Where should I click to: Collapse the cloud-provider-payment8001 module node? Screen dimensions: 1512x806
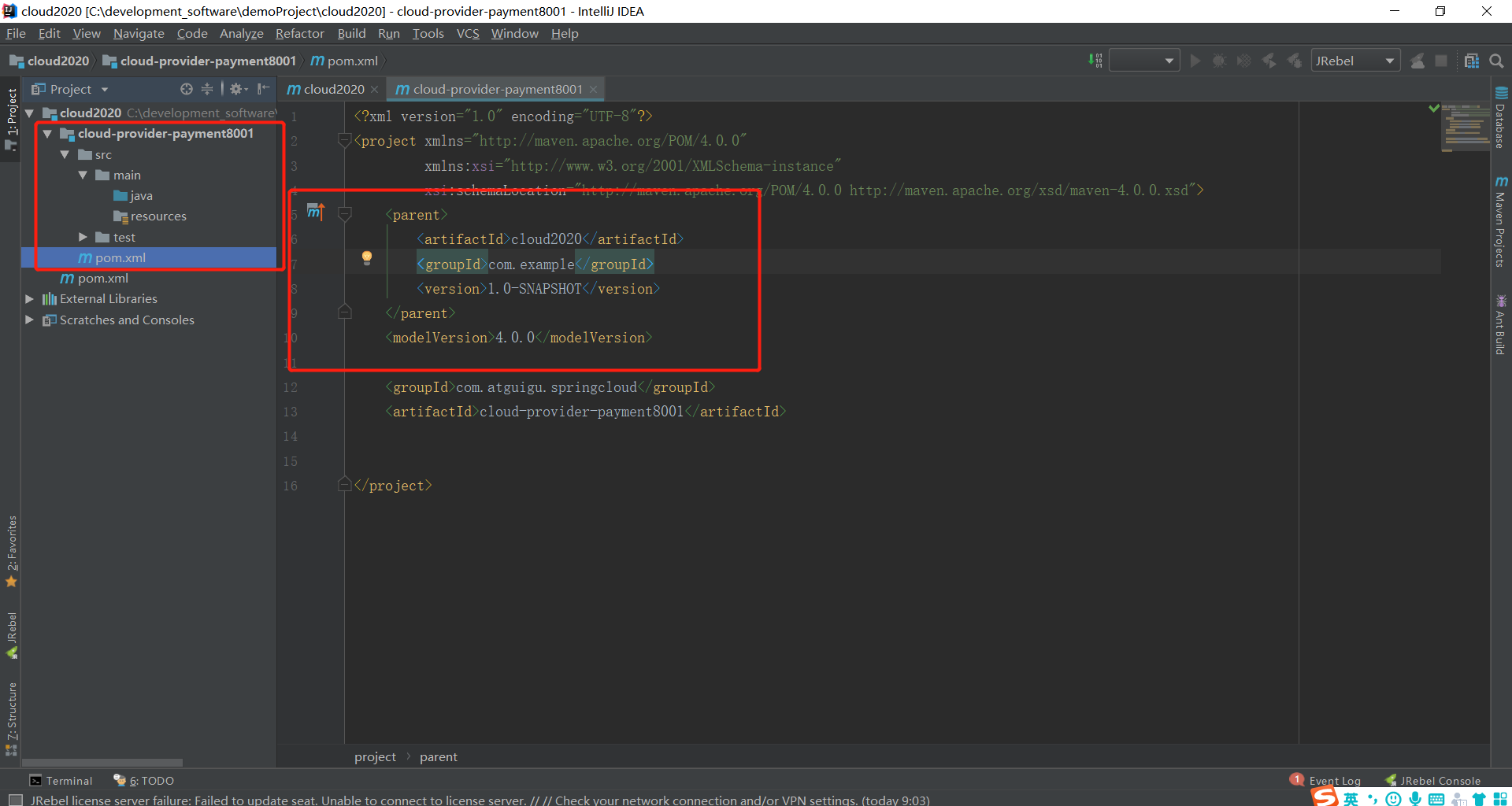pyautogui.click(x=47, y=134)
